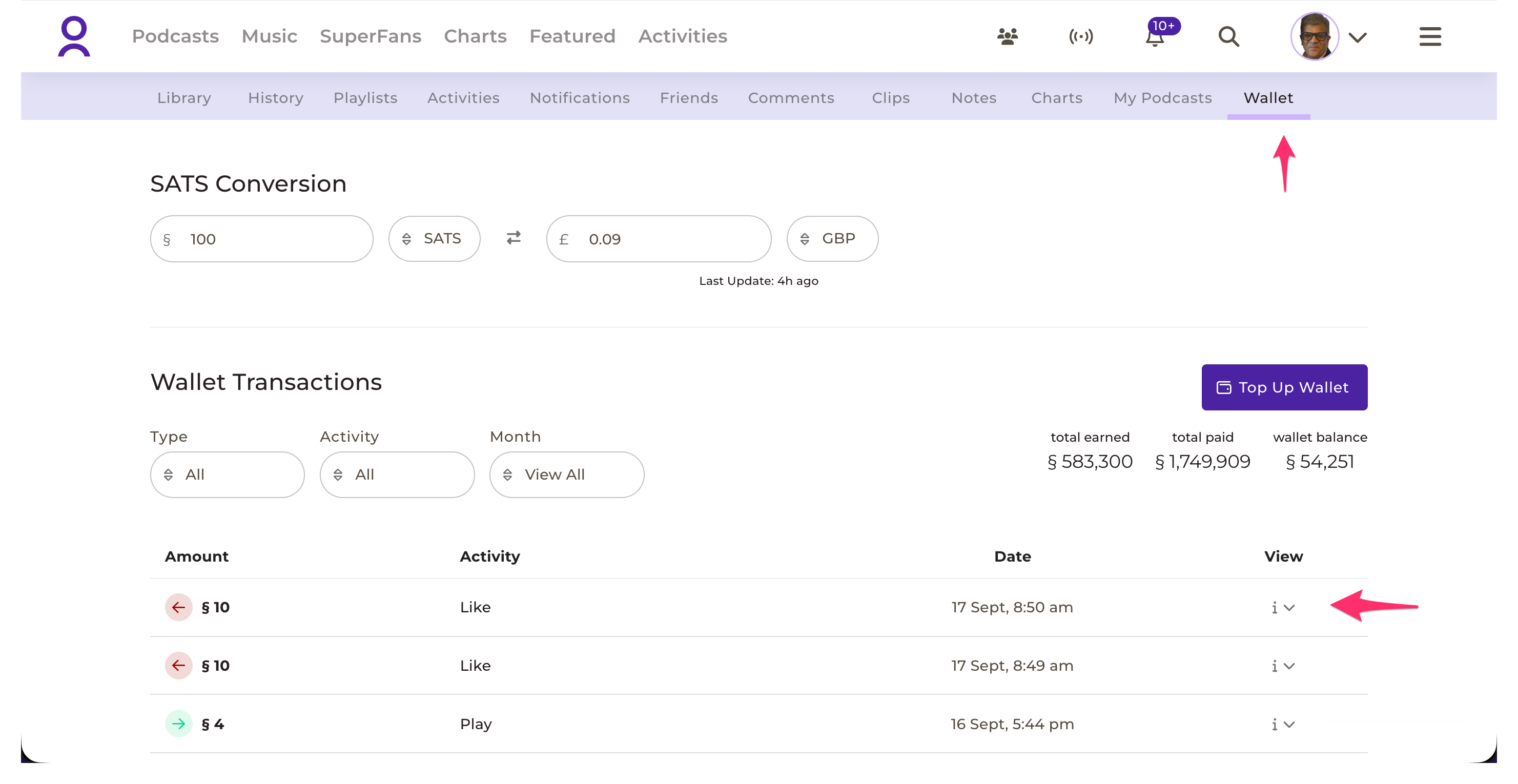Screen dimensions: 1518x784
Task: Expand the 8:49 am Like transaction details
Action: pyautogui.click(x=1289, y=666)
